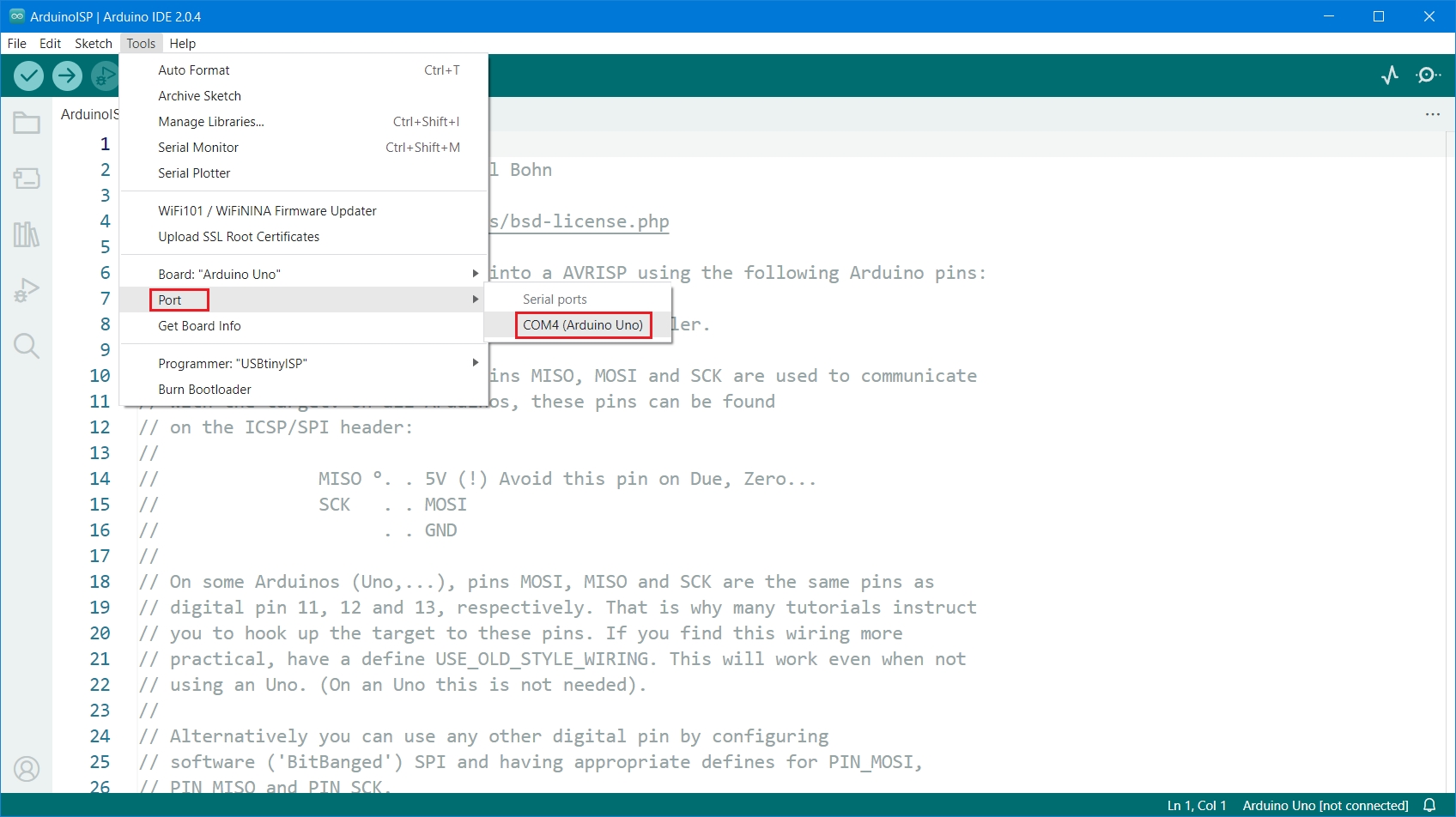The width and height of the screenshot is (1456, 817).
Task: Click the Verify sketch checkmark button
Action: 29,76
